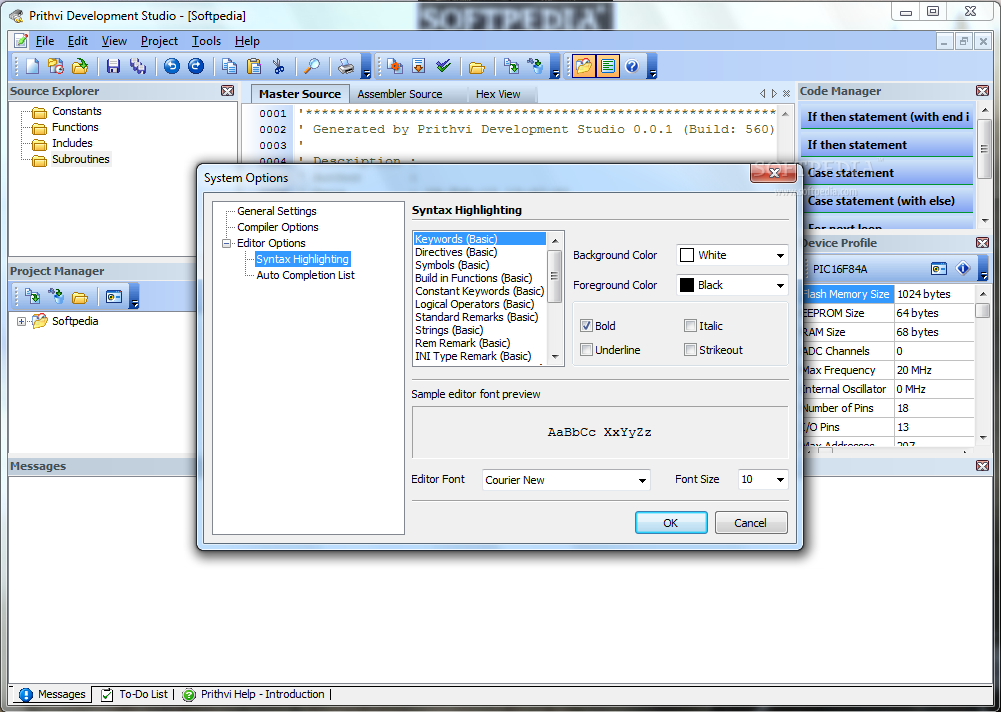The width and height of the screenshot is (1001, 712).
Task: Click the paste clipboard icon
Action: tap(254, 66)
